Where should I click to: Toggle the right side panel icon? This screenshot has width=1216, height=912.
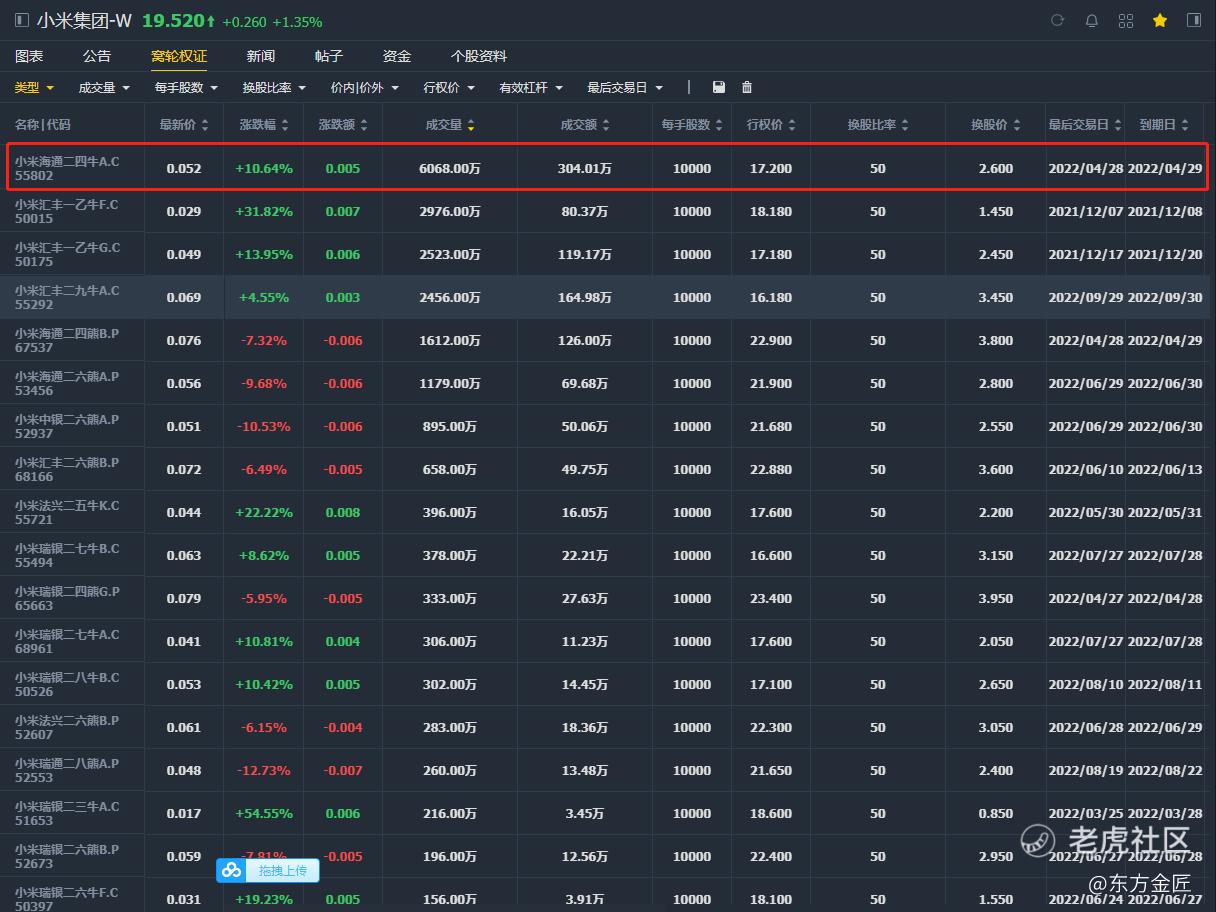click(x=1194, y=21)
